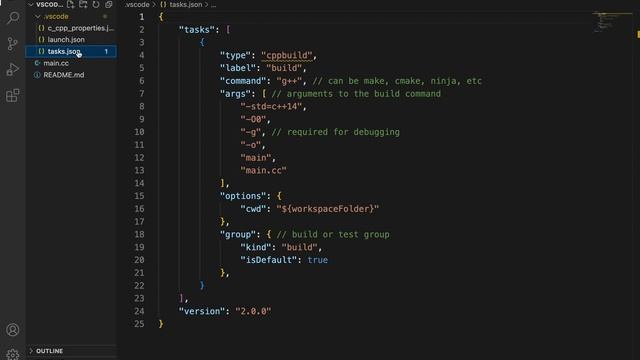The image size is (640, 360).
Task: Open the Source Control view
Action: [13, 43]
